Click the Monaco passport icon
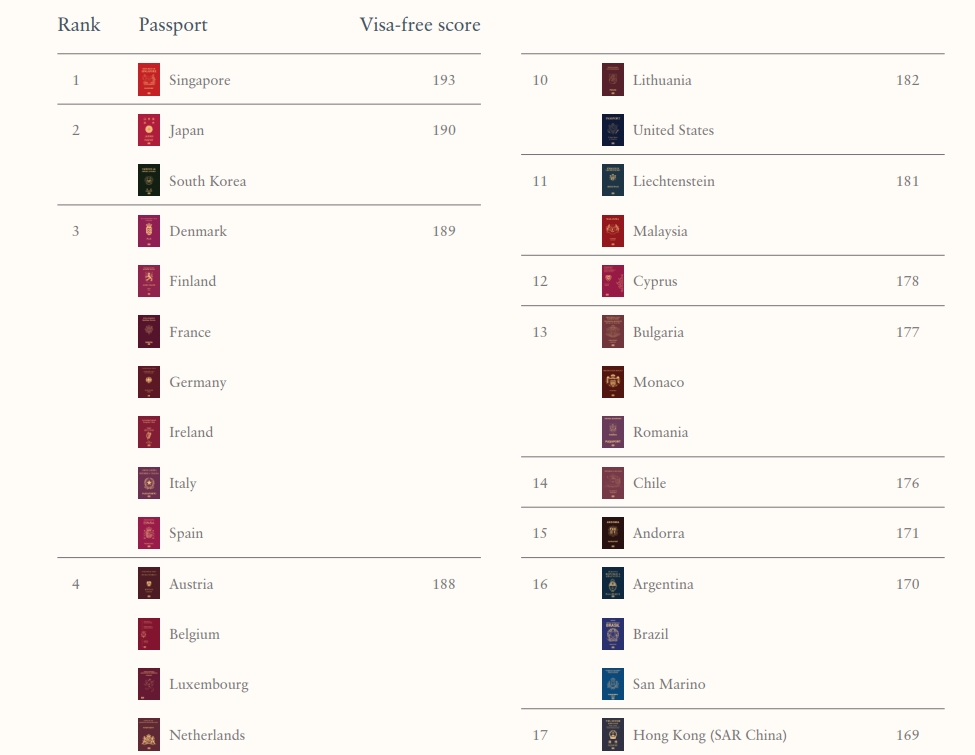Image resolution: width=975 pixels, height=755 pixels. click(613, 382)
